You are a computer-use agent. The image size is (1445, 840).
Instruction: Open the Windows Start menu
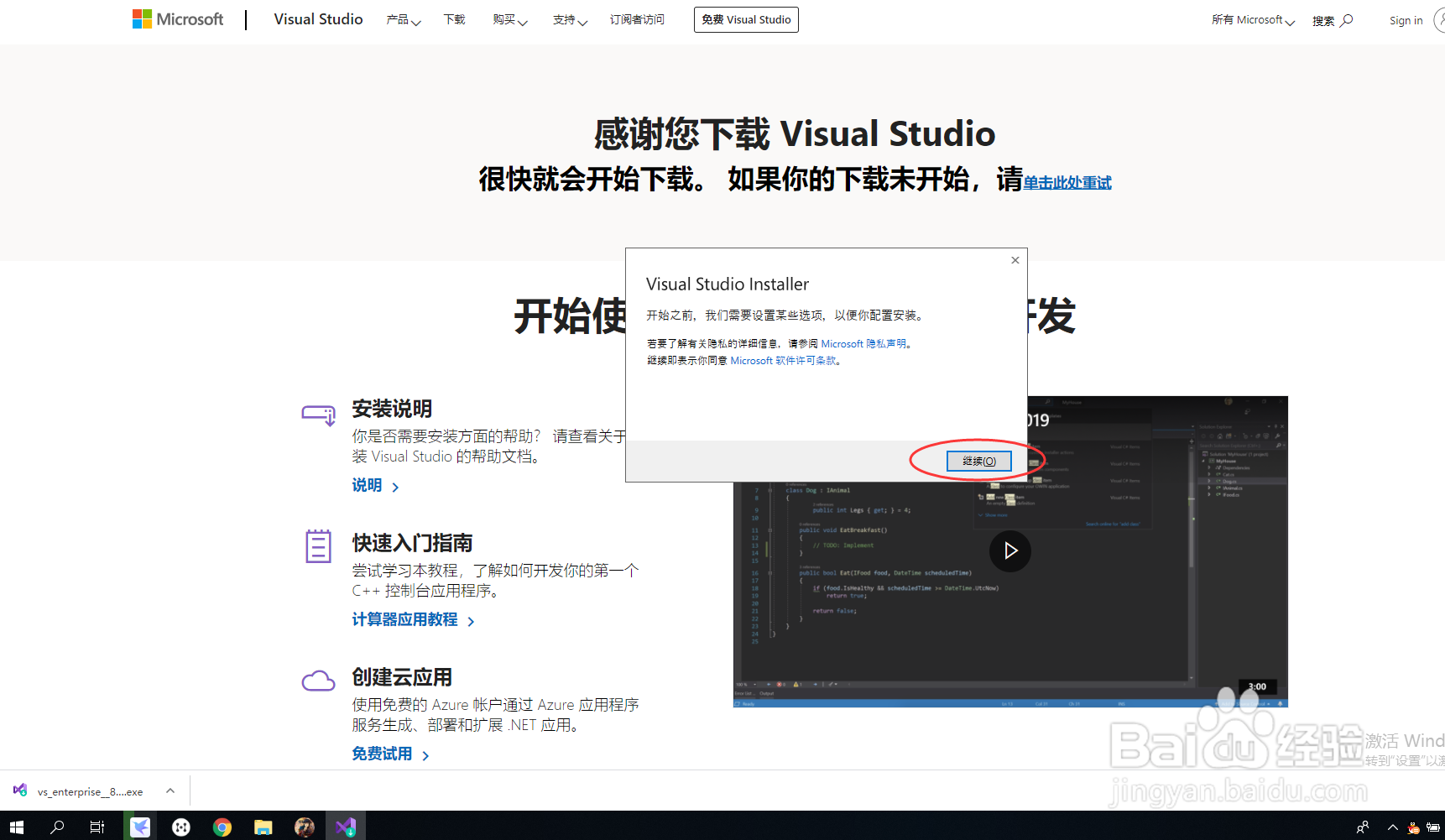click(x=17, y=827)
